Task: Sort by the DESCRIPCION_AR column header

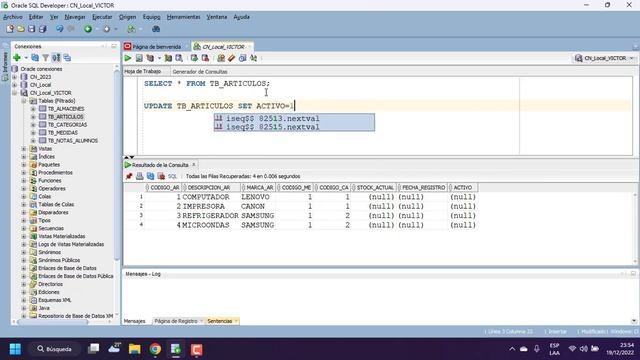Action: point(211,187)
